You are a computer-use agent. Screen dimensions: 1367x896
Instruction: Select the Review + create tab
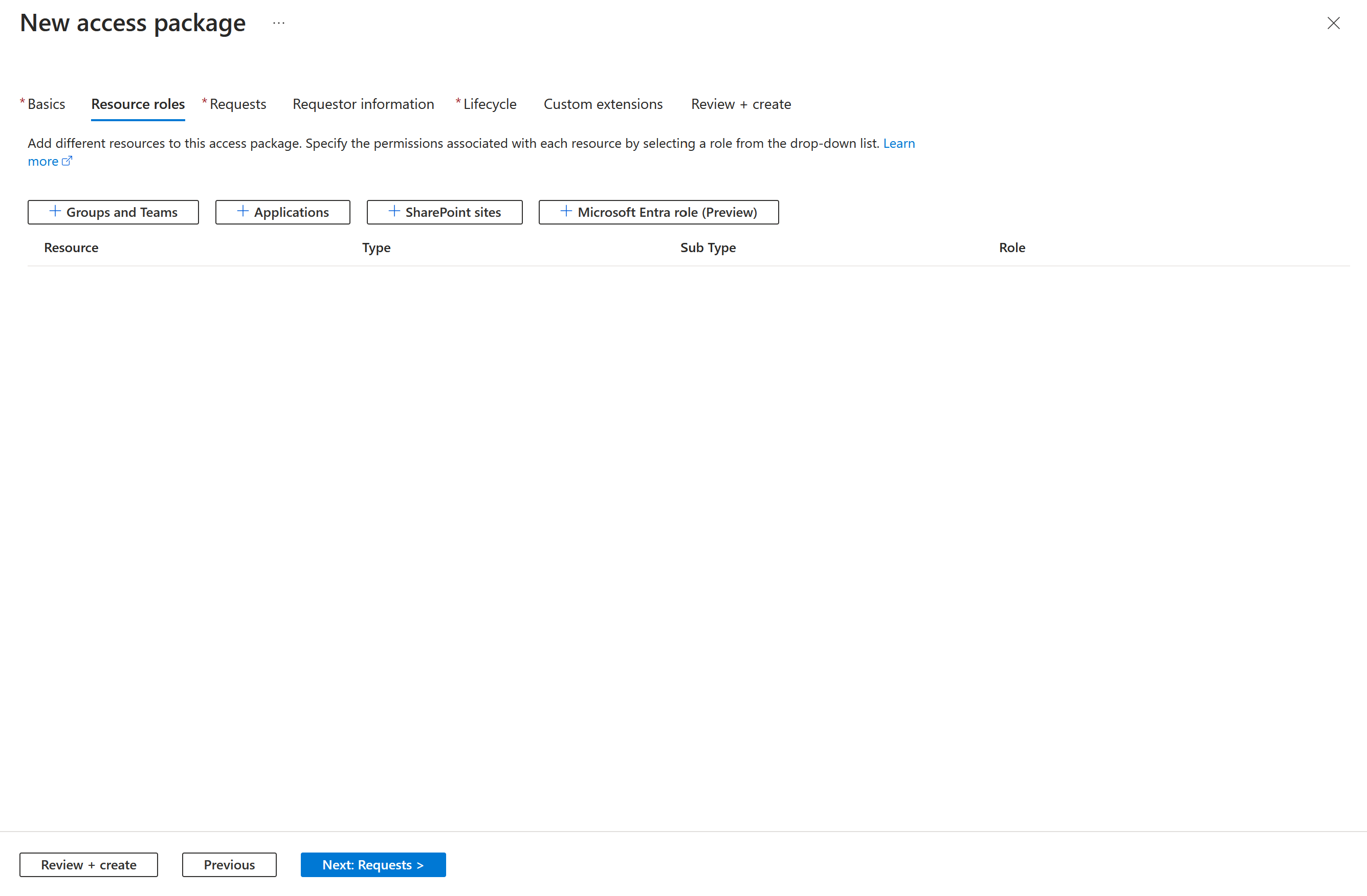coord(740,104)
